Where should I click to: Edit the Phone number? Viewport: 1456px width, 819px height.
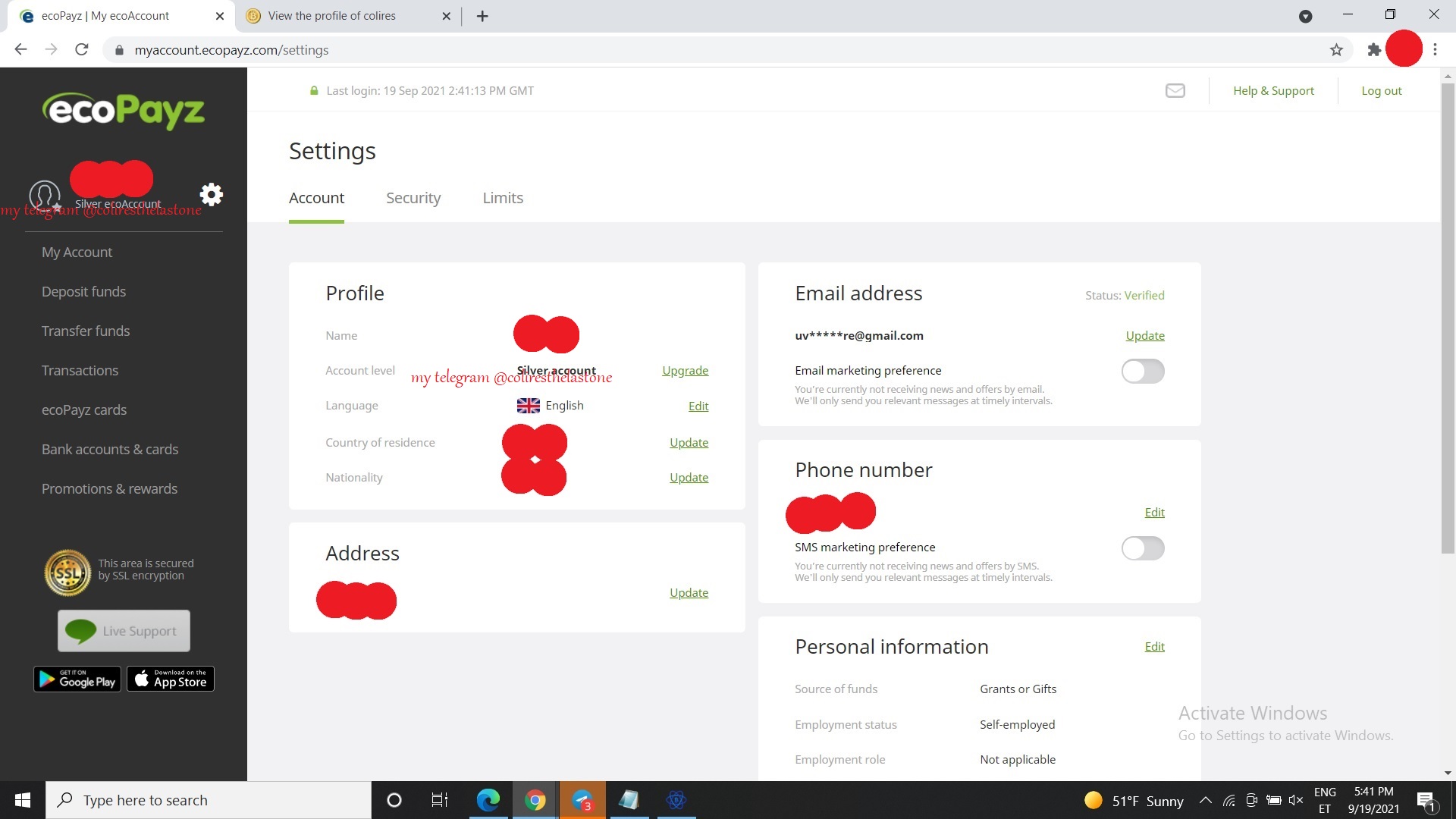click(1154, 513)
